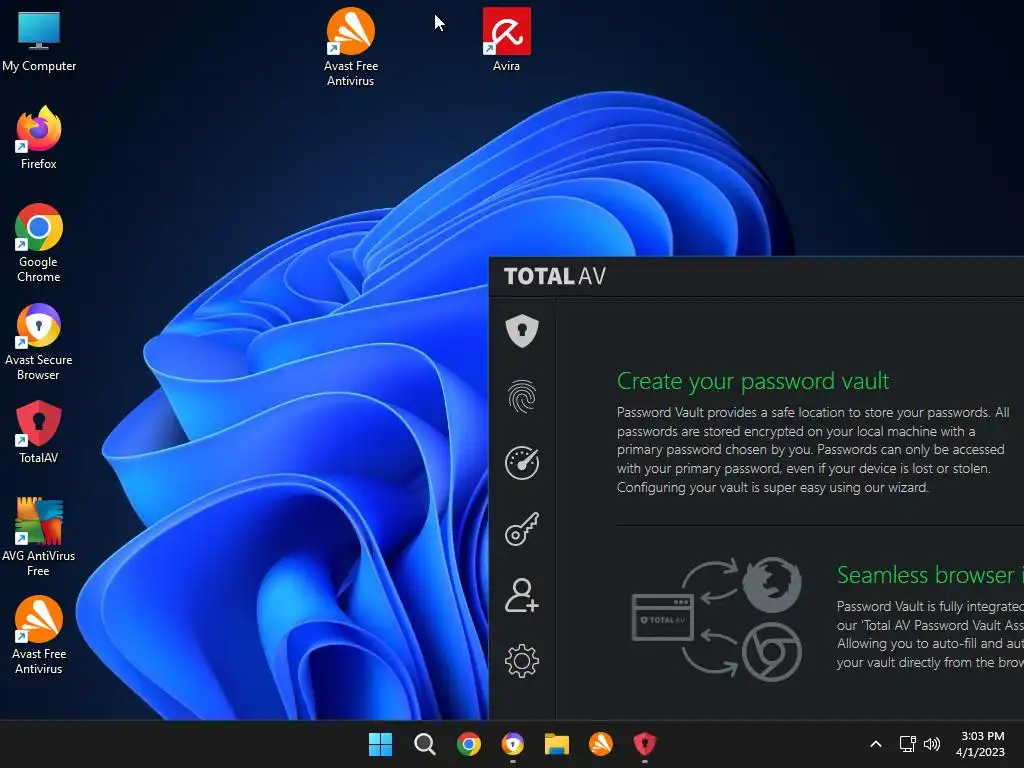Open the TotalAV malware protection shield tab

pyautogui.click(x=522, y=330)
